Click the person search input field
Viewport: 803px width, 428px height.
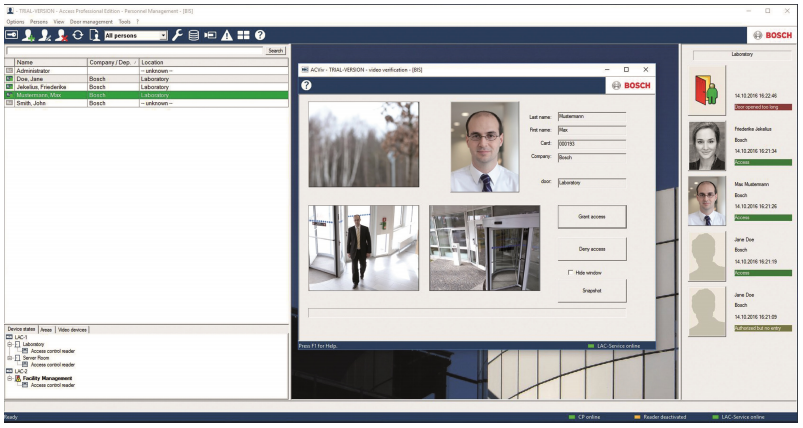tap(135, 51)
